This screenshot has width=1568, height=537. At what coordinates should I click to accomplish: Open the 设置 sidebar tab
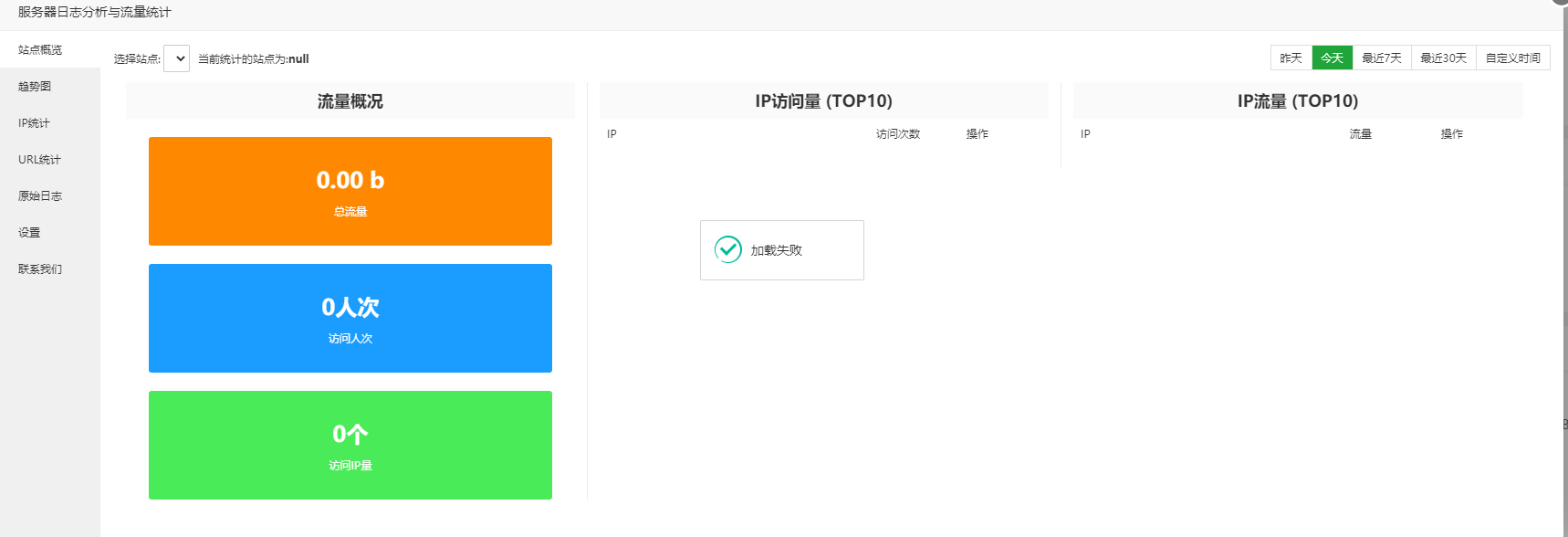coord(49,232)
